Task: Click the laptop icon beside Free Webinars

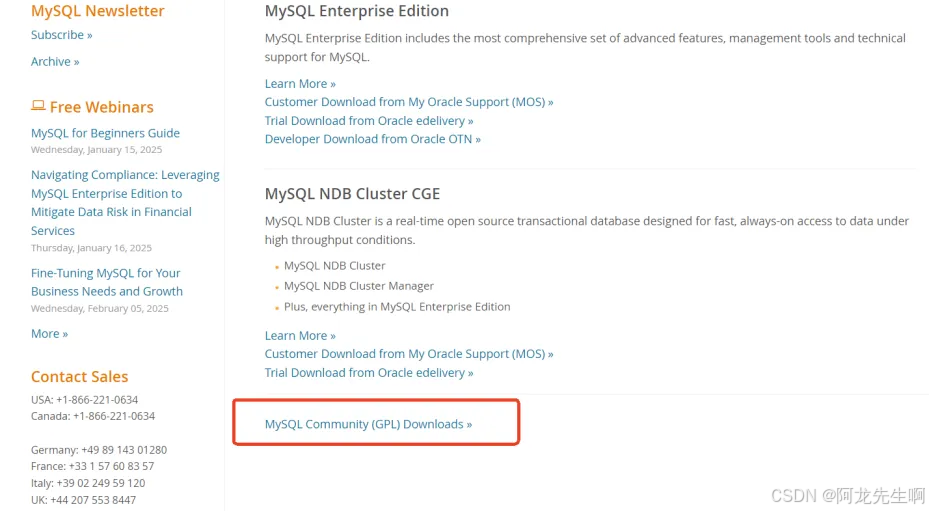Action: [38, 106]
